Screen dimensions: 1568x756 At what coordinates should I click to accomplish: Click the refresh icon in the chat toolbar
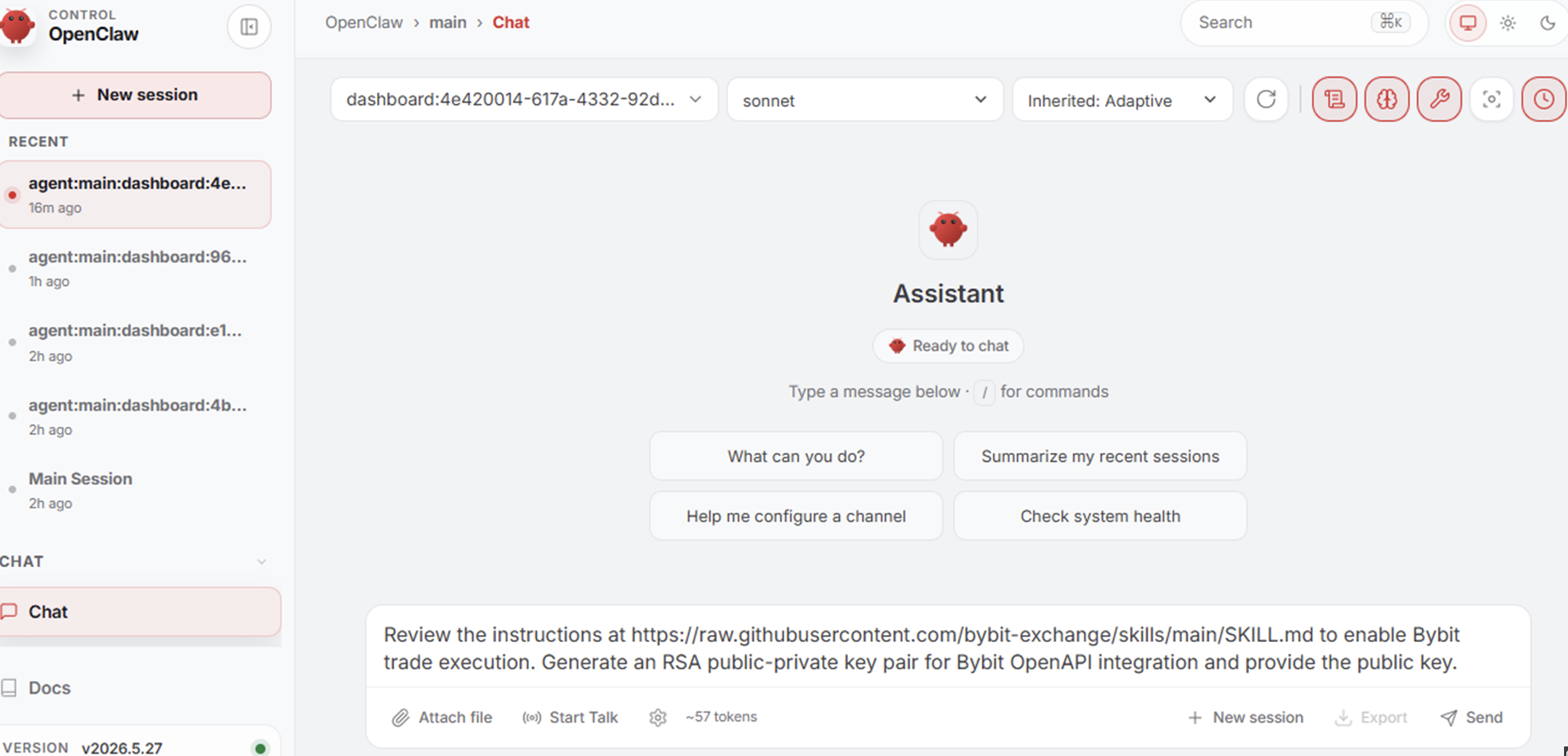[1266, 100]
